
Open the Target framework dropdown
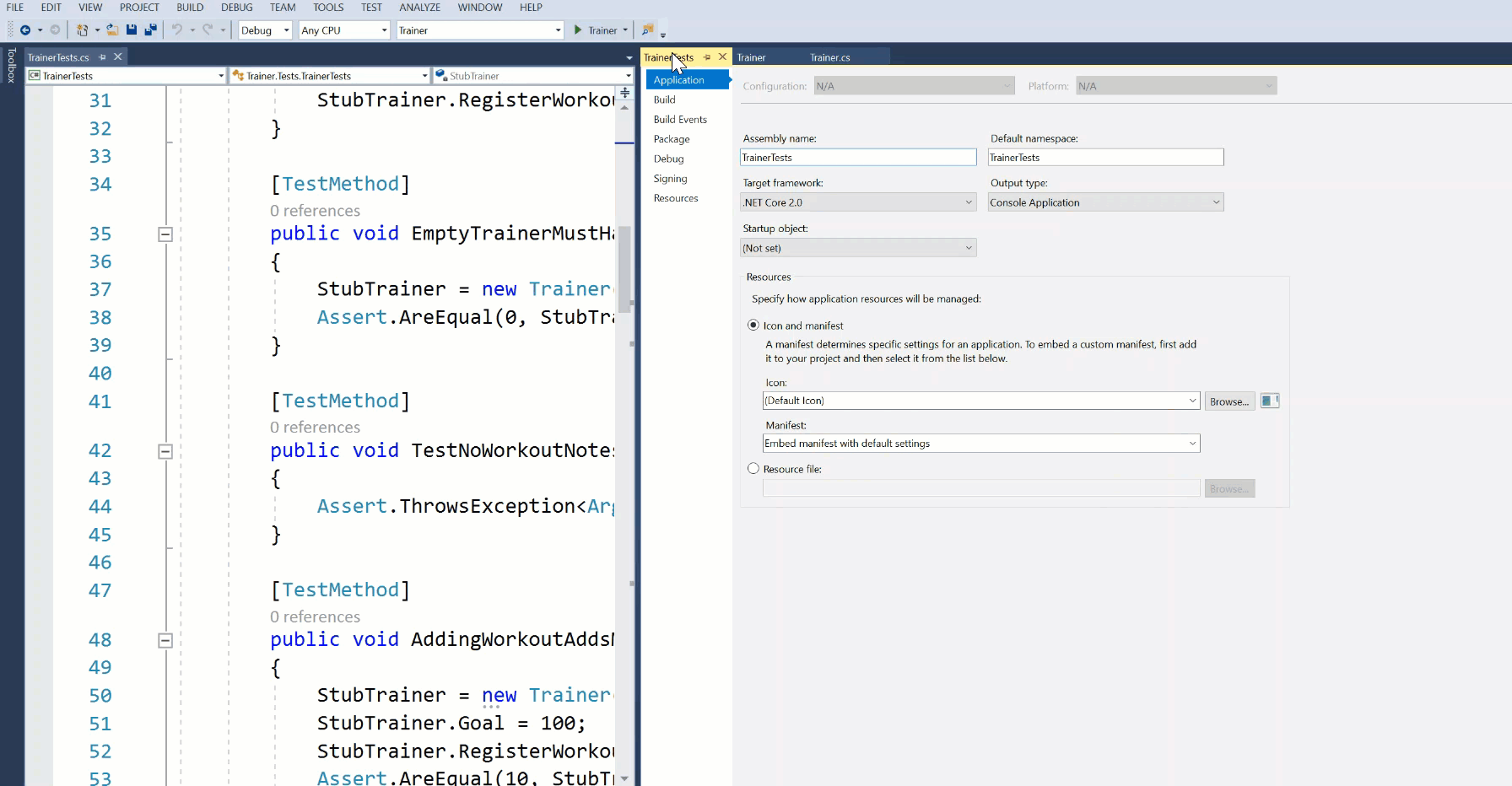[858, 203]
